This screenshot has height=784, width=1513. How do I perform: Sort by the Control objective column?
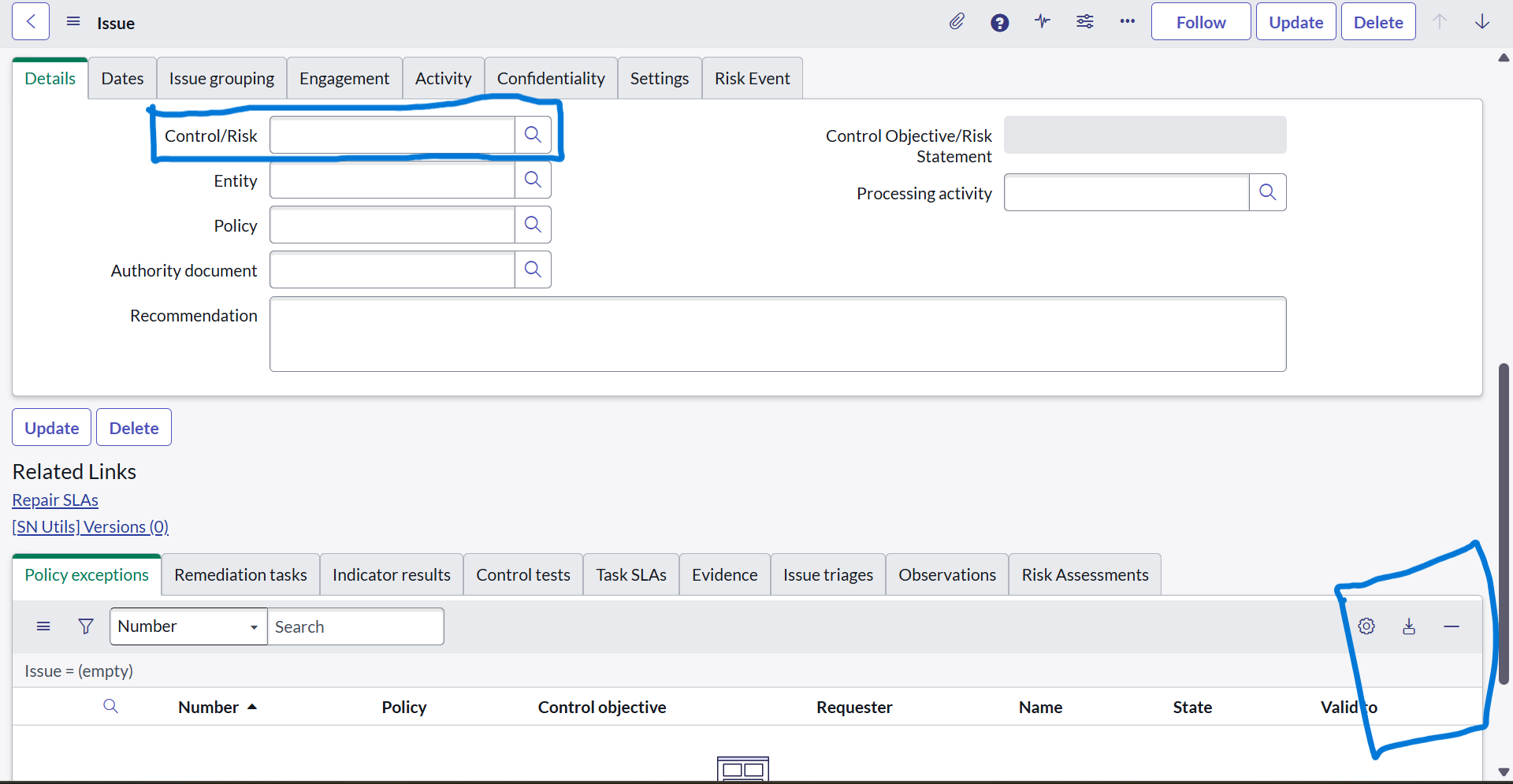(x=602, y=708)
